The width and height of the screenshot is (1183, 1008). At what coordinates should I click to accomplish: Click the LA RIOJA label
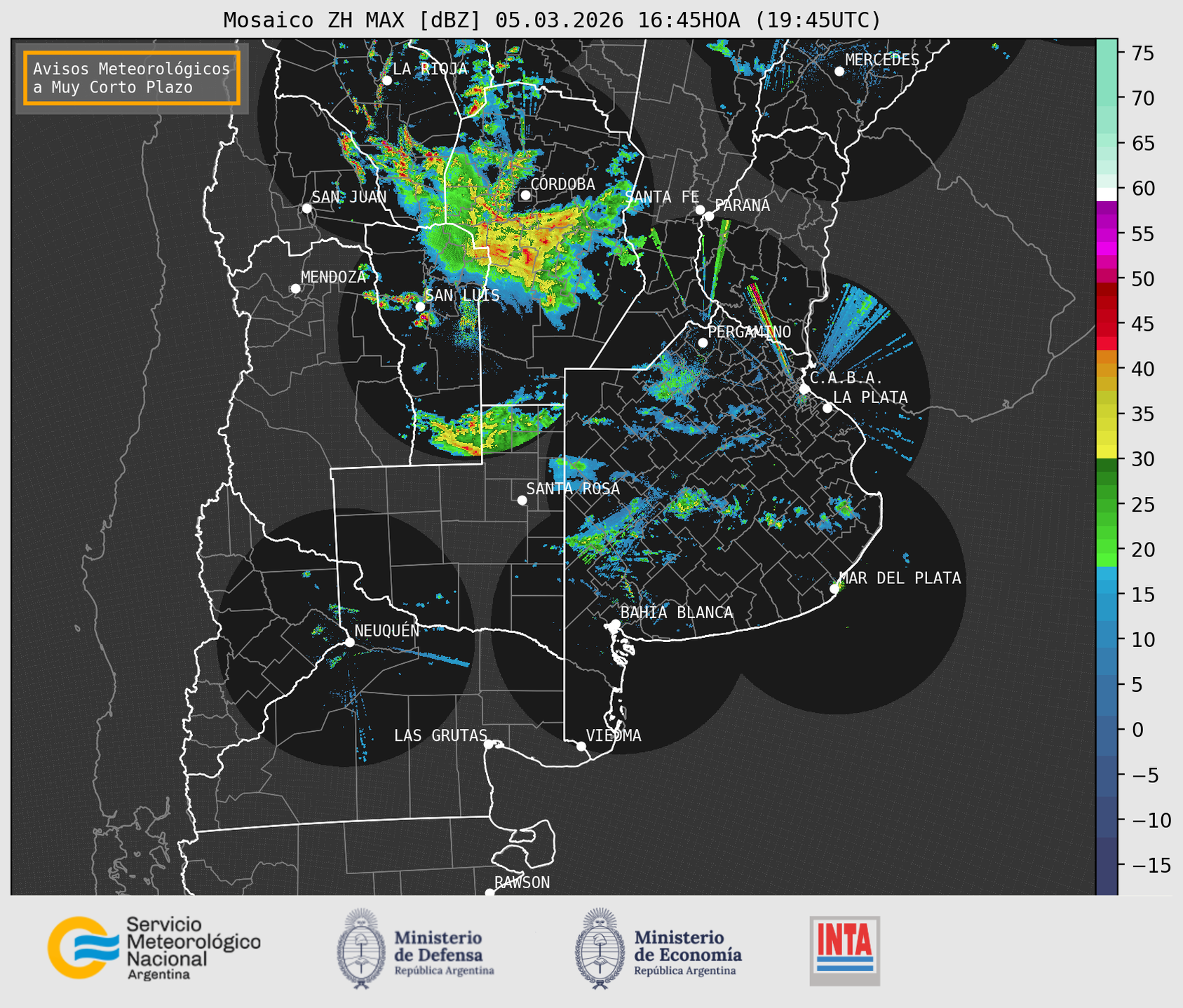(x=430, y=69)
